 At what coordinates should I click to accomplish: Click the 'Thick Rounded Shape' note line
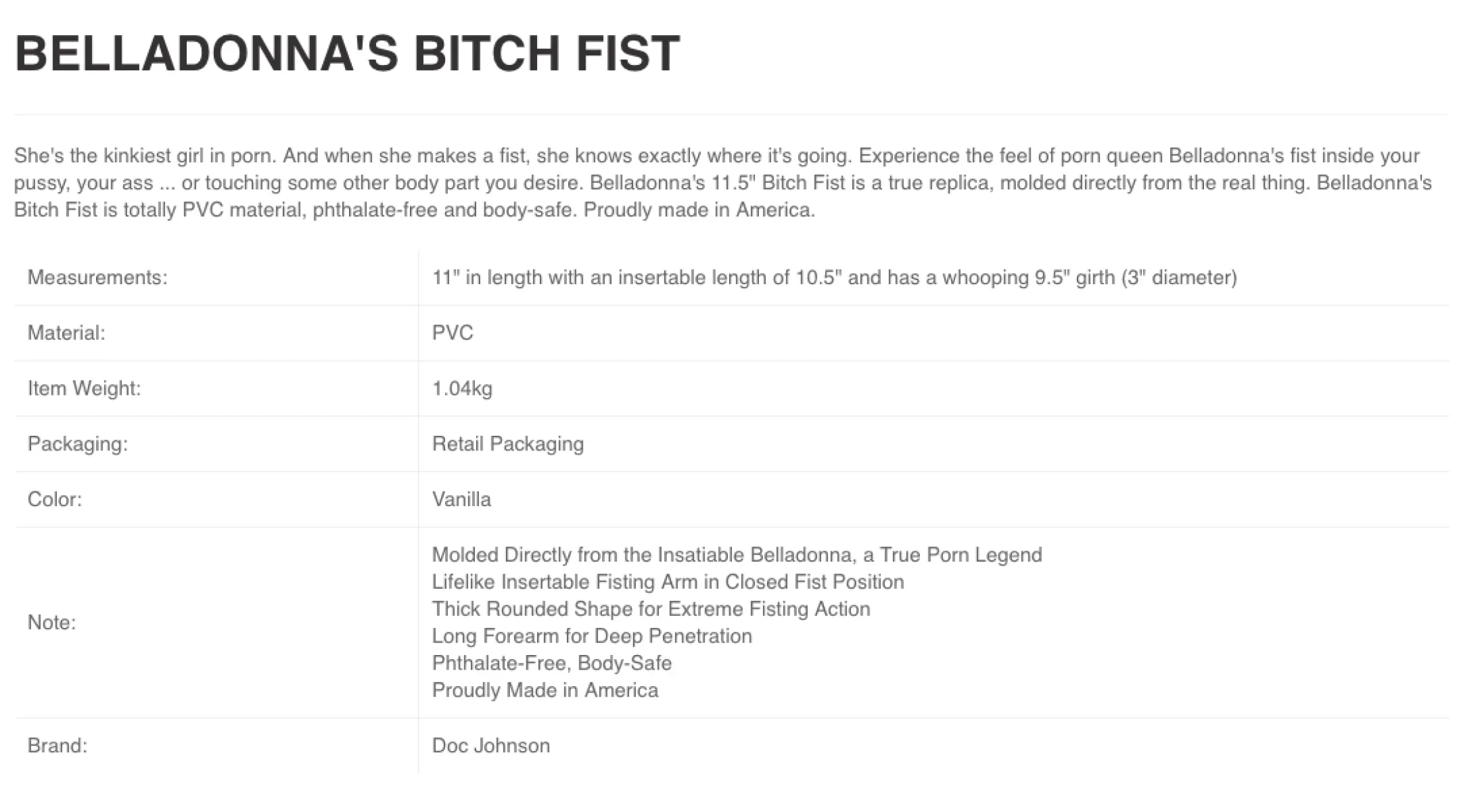[x=650, y=609]
